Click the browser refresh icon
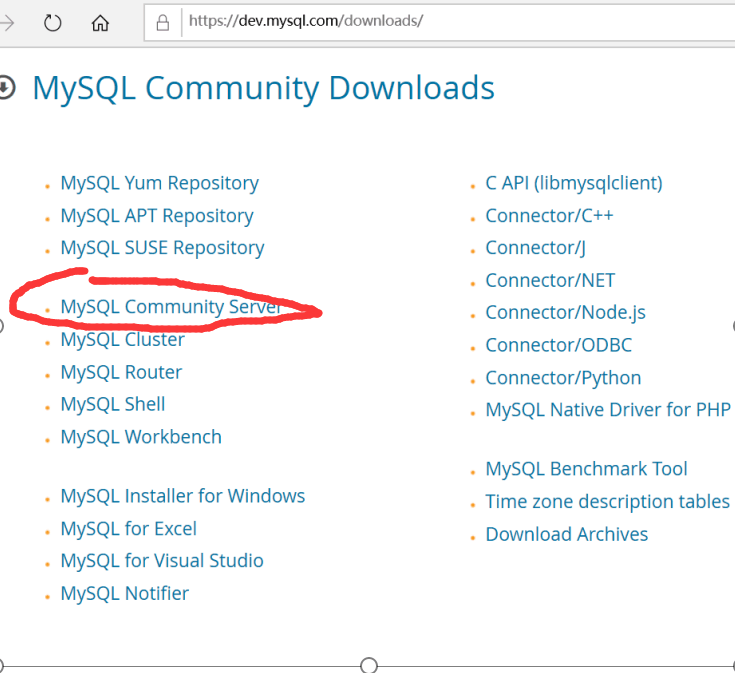 [x=52, y=22]
